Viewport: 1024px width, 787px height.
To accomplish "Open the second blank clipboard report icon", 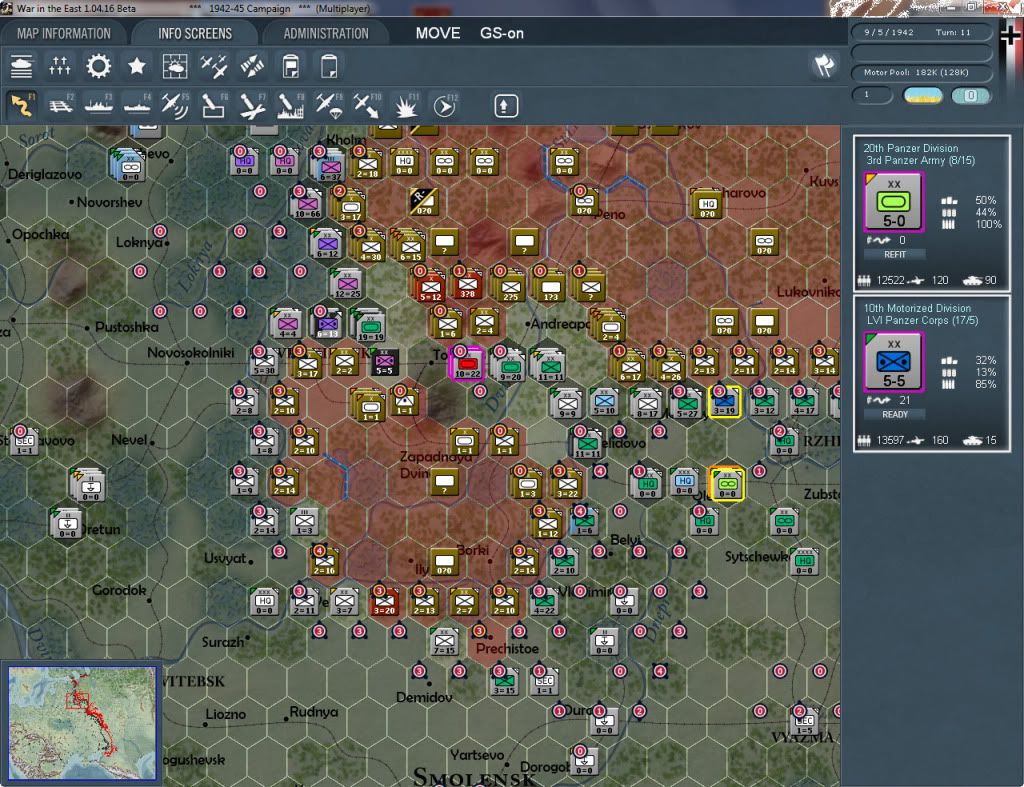I will pyautogui.click(x=329, y=67).
